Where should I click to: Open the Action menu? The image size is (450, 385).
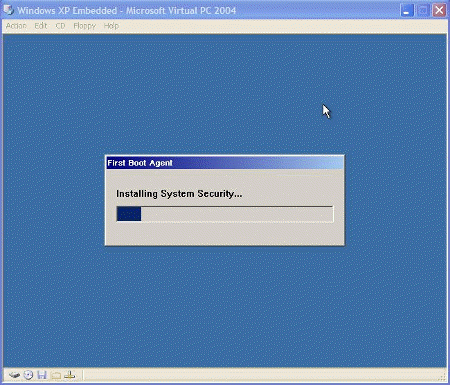pos(16,26)
